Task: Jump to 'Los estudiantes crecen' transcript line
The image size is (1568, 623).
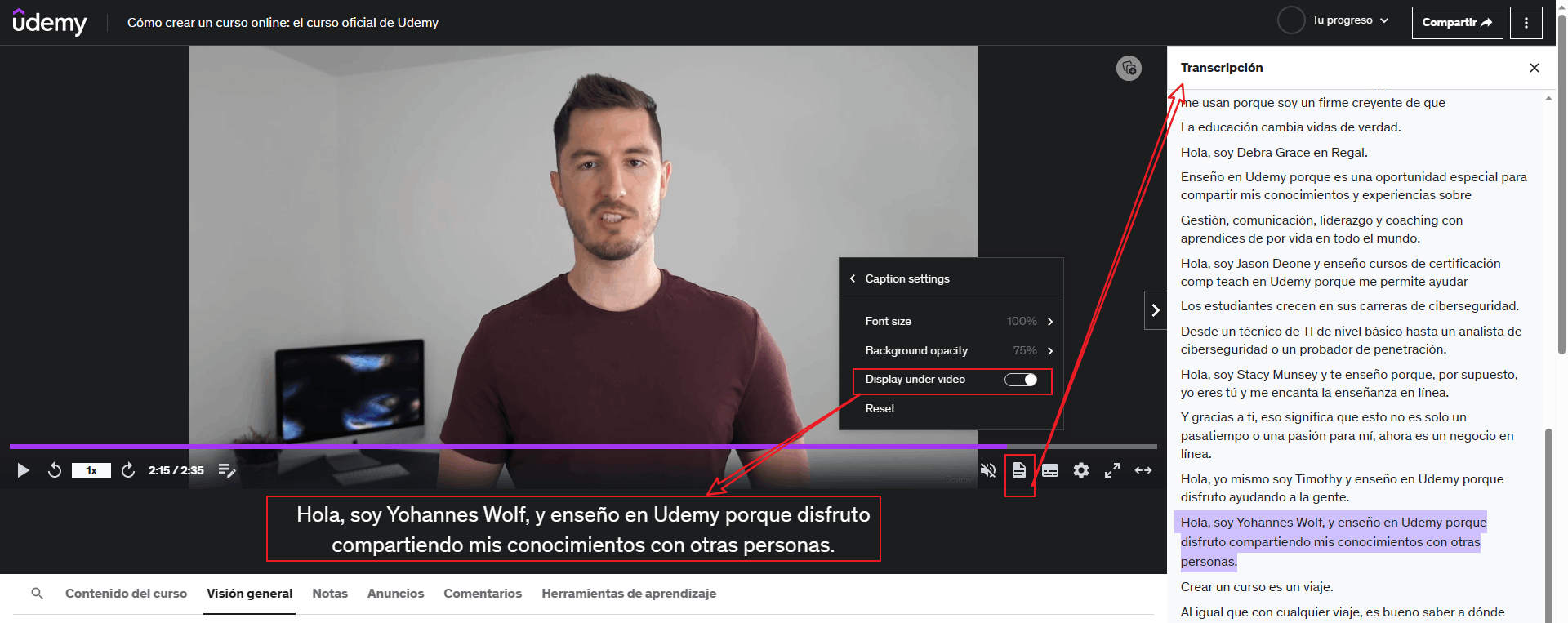Action: click(1350, 306)
